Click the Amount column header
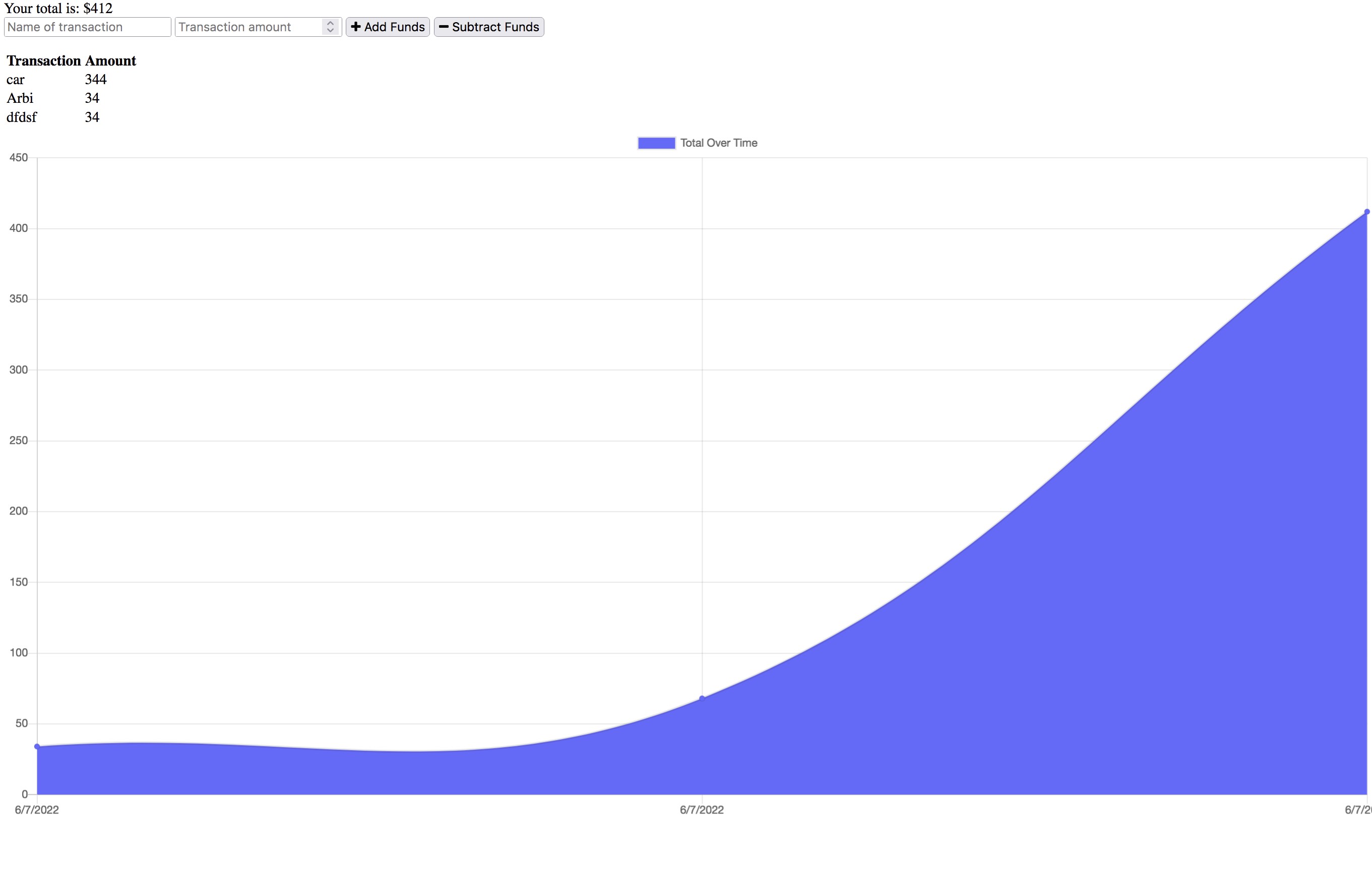The height and width of the screenshot is (870, 1372). coord(110,60)
